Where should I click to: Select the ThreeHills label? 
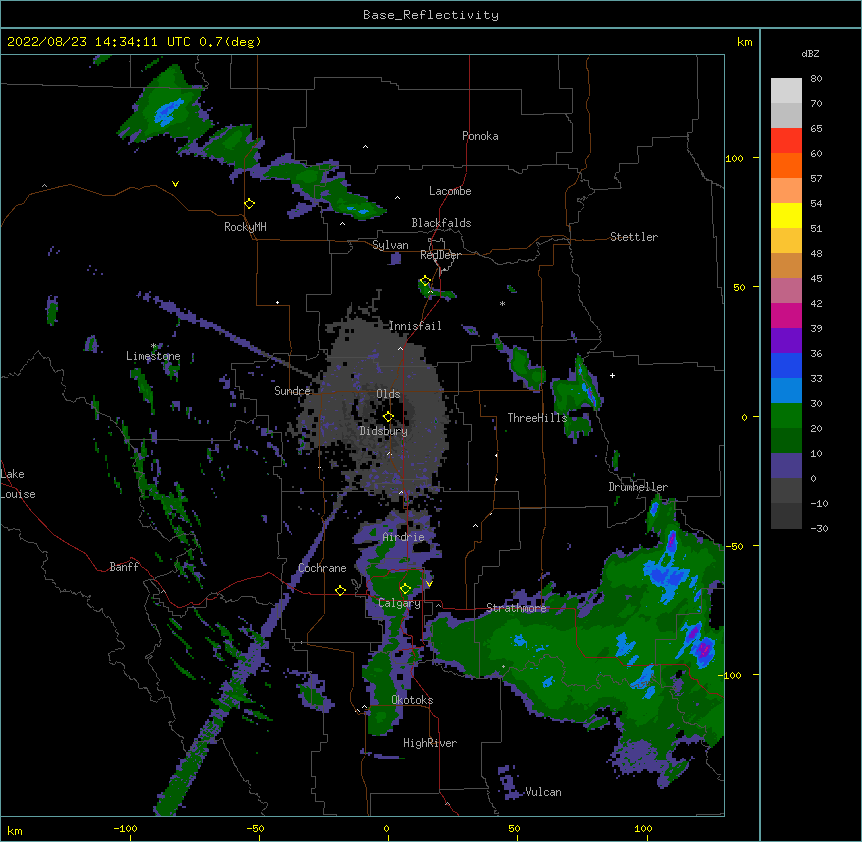click(537, 418)
